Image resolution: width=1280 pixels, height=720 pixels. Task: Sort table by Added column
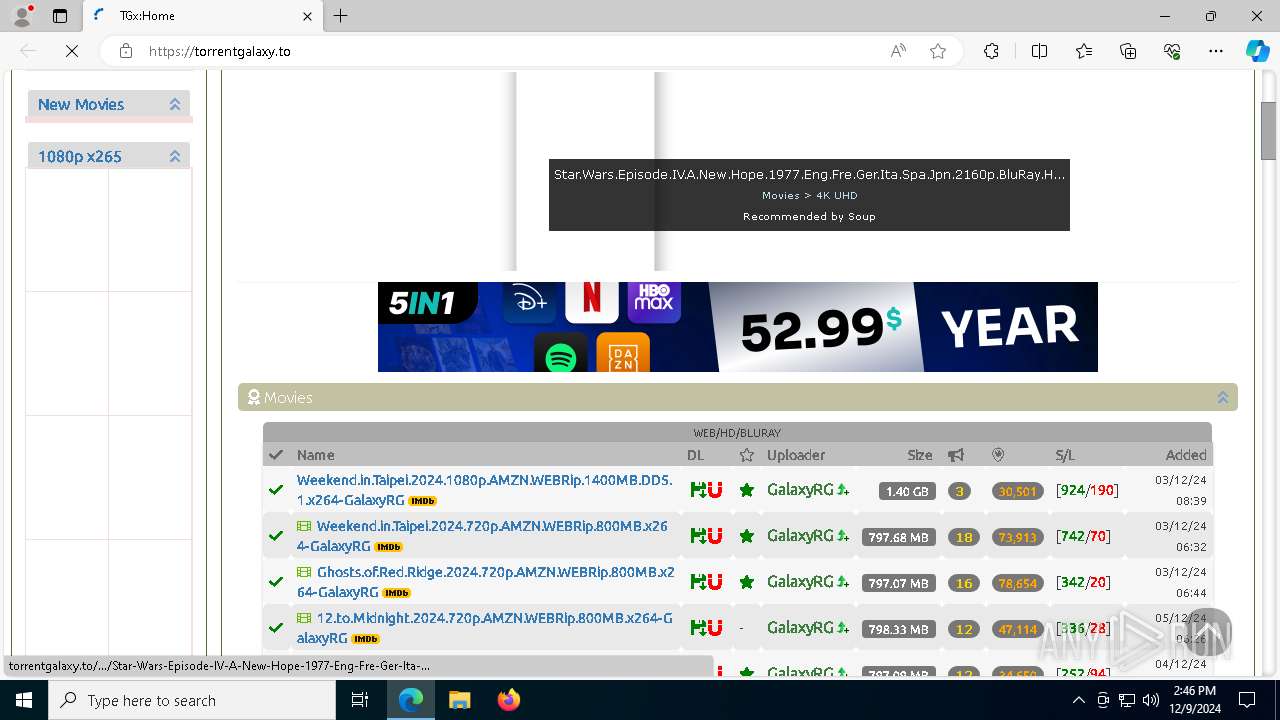coord(1186,455)
